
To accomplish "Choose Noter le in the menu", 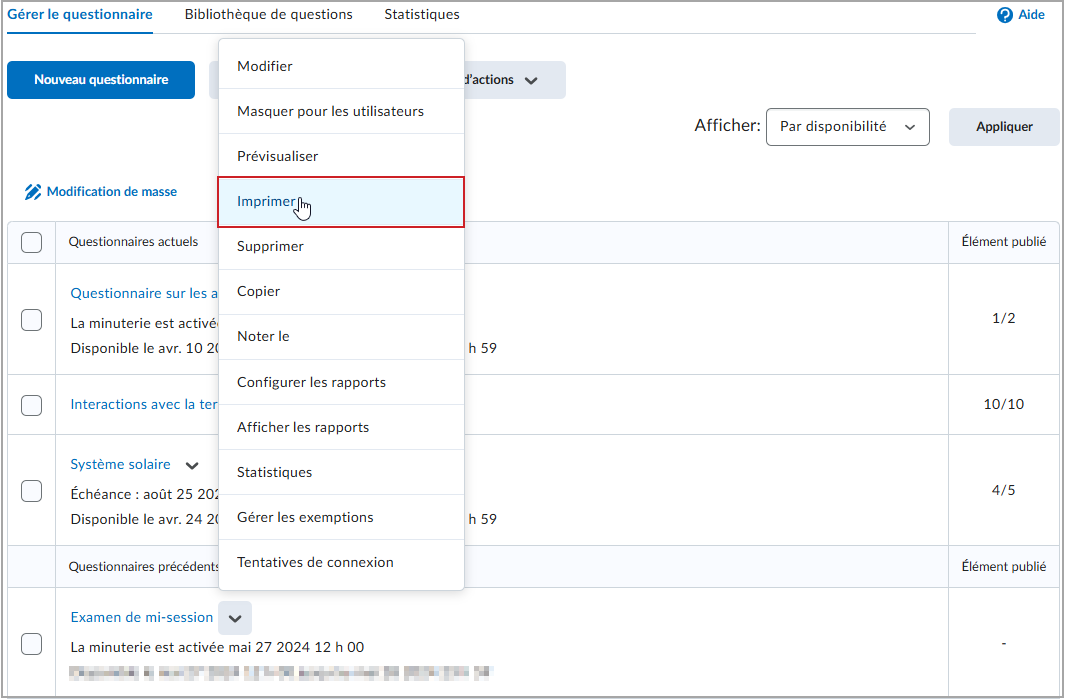I will click(341, 336).
